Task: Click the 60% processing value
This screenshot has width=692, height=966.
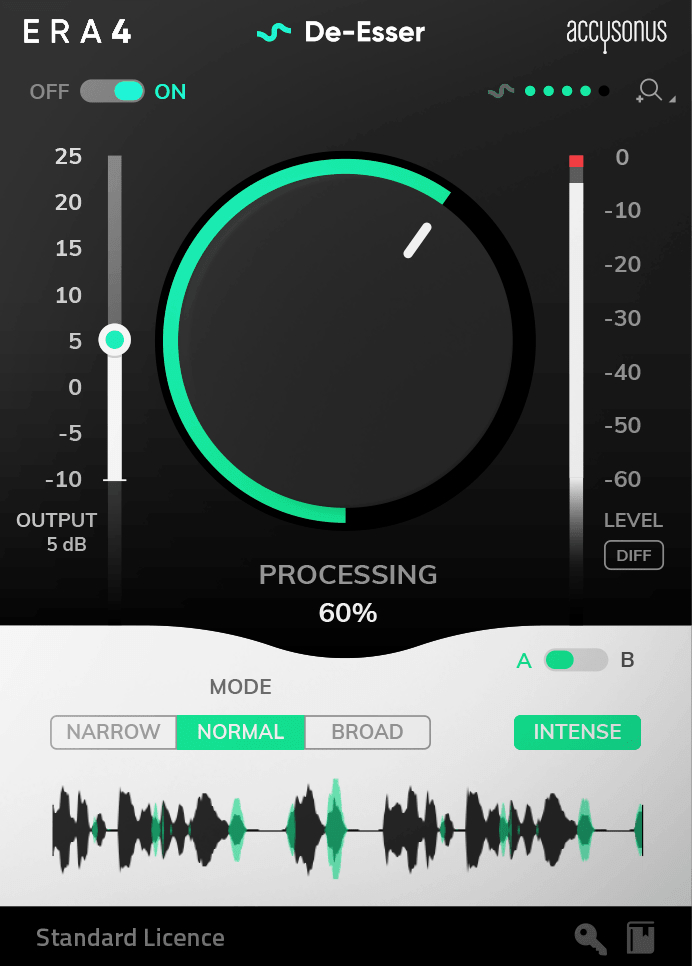Action: coord(348,613)
